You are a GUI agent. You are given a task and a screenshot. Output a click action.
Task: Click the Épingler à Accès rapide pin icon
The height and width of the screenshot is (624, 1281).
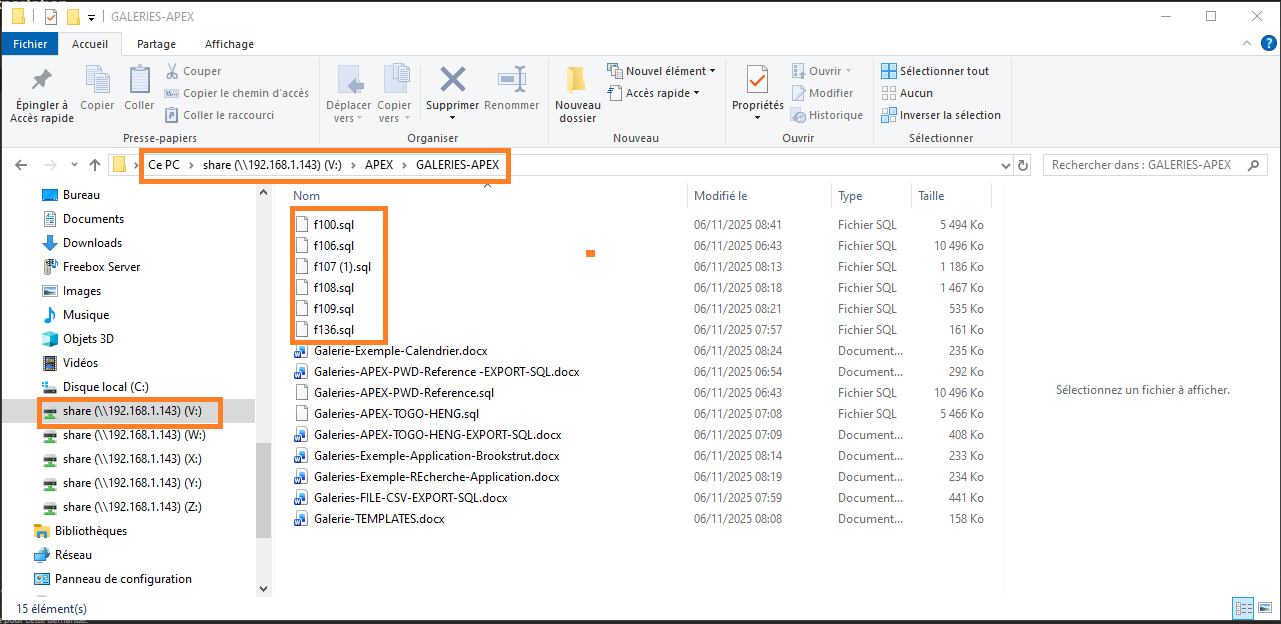(41, 80)
